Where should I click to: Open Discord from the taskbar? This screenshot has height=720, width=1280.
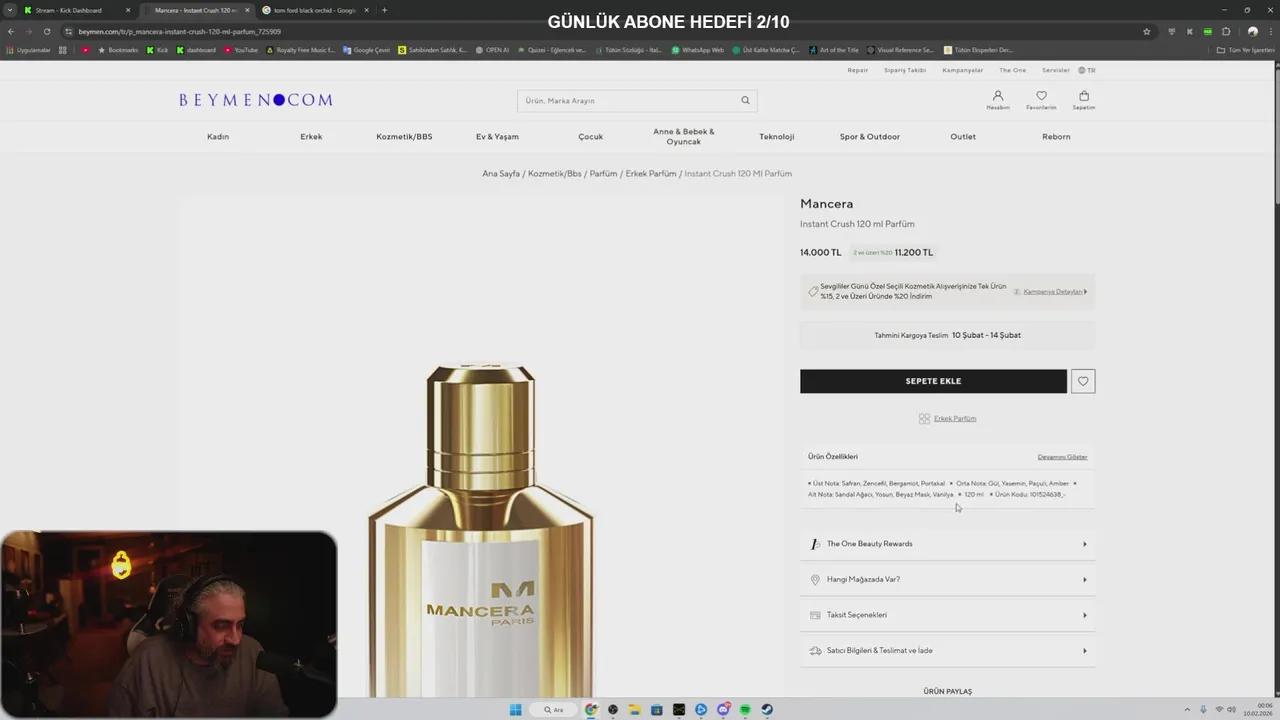[x=723, y=710]
